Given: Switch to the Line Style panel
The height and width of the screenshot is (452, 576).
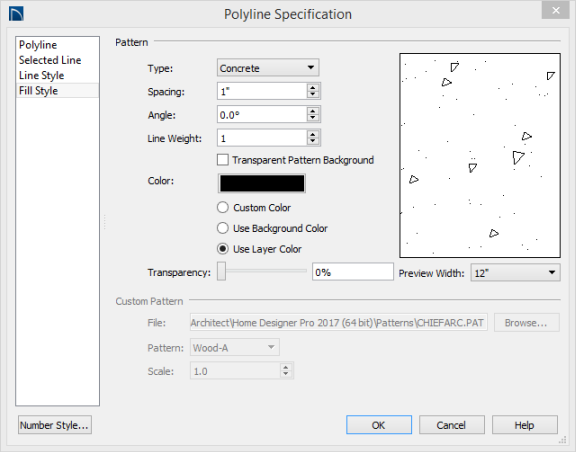Looking at the screenshot, I should pyautogui.click(x=42, y=75).
